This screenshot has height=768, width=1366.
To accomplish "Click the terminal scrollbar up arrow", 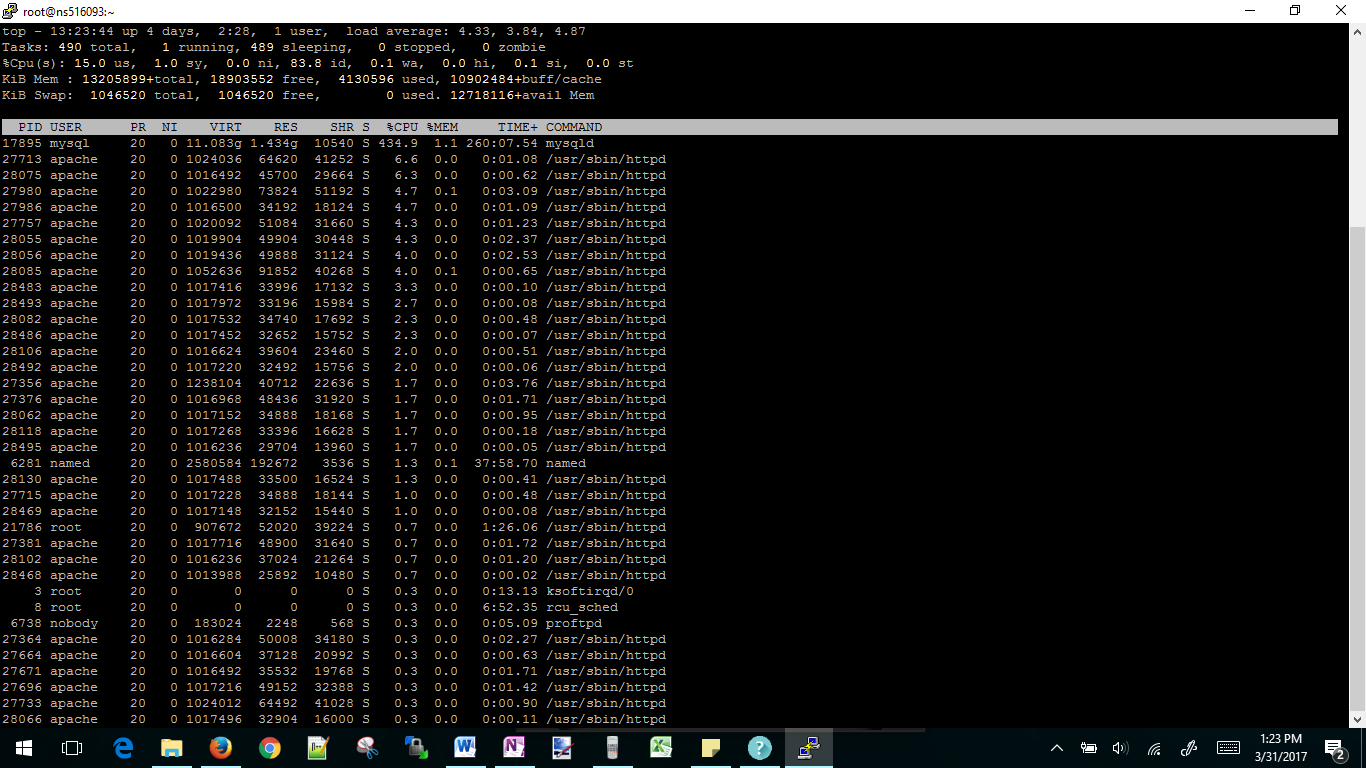I will point(1358,30).
